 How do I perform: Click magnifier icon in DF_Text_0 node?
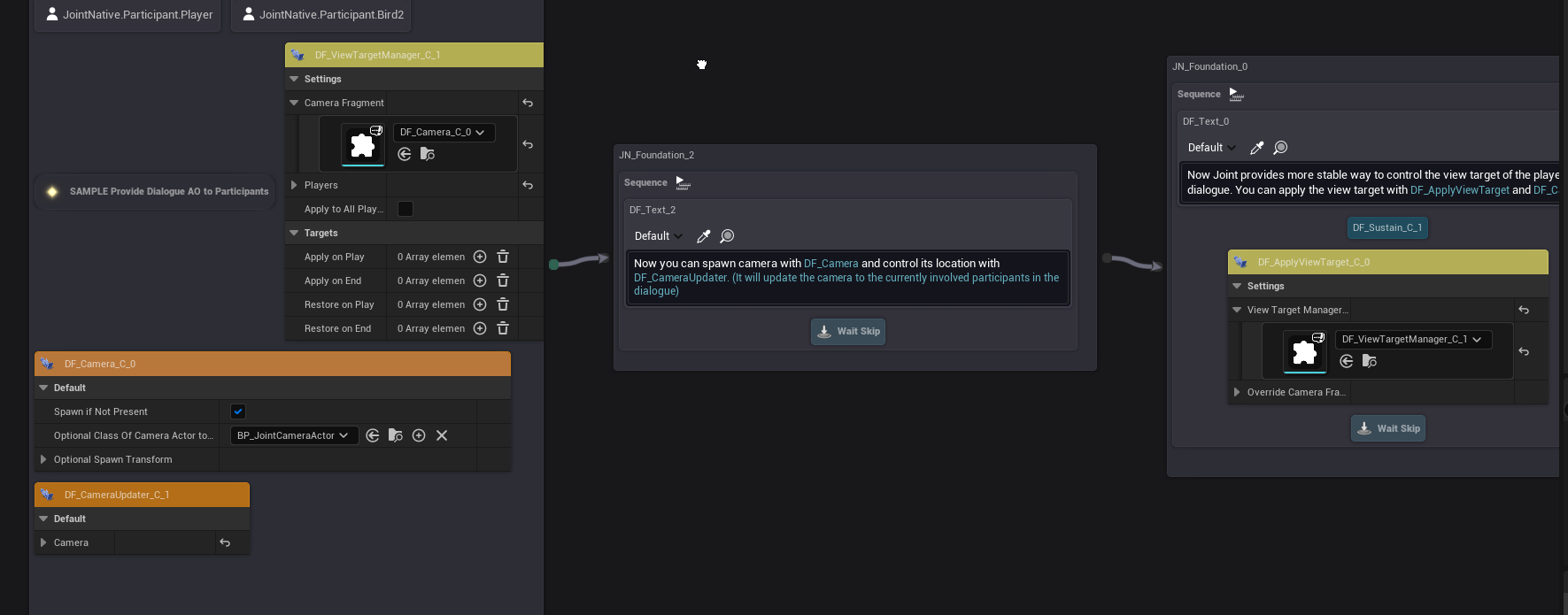point(1280,148)
